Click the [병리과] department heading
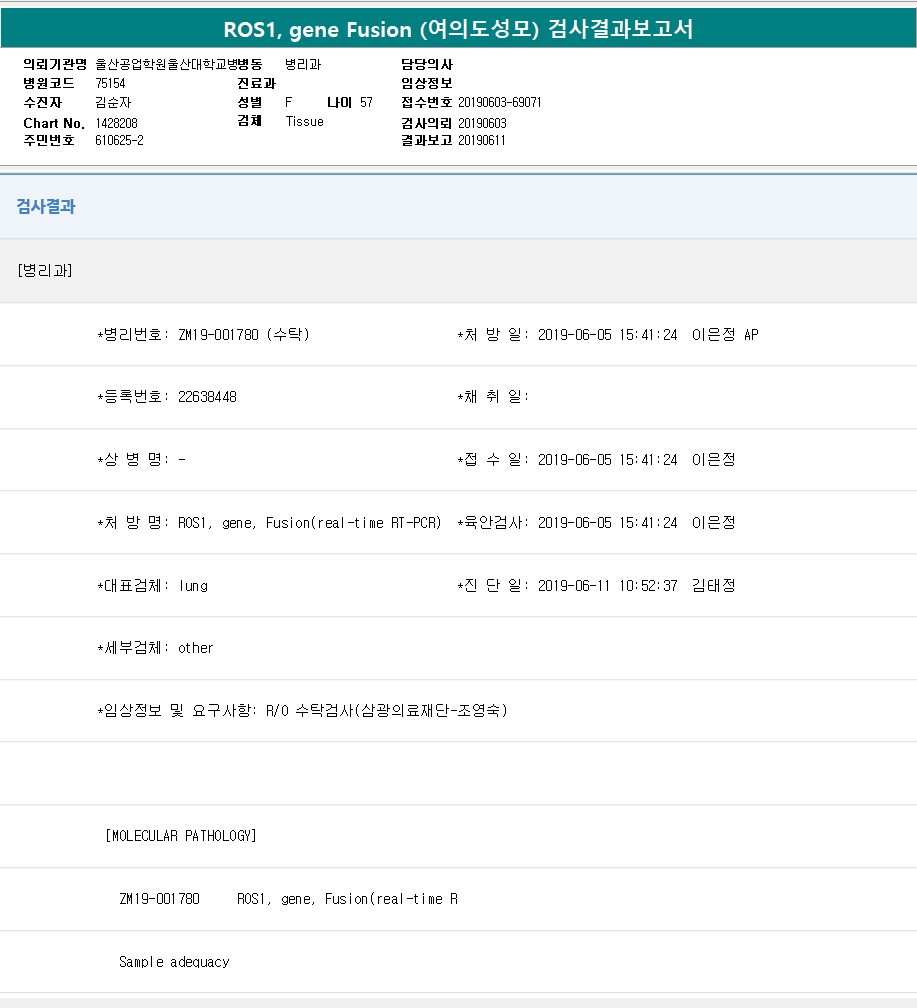 [x=45, y=271]
